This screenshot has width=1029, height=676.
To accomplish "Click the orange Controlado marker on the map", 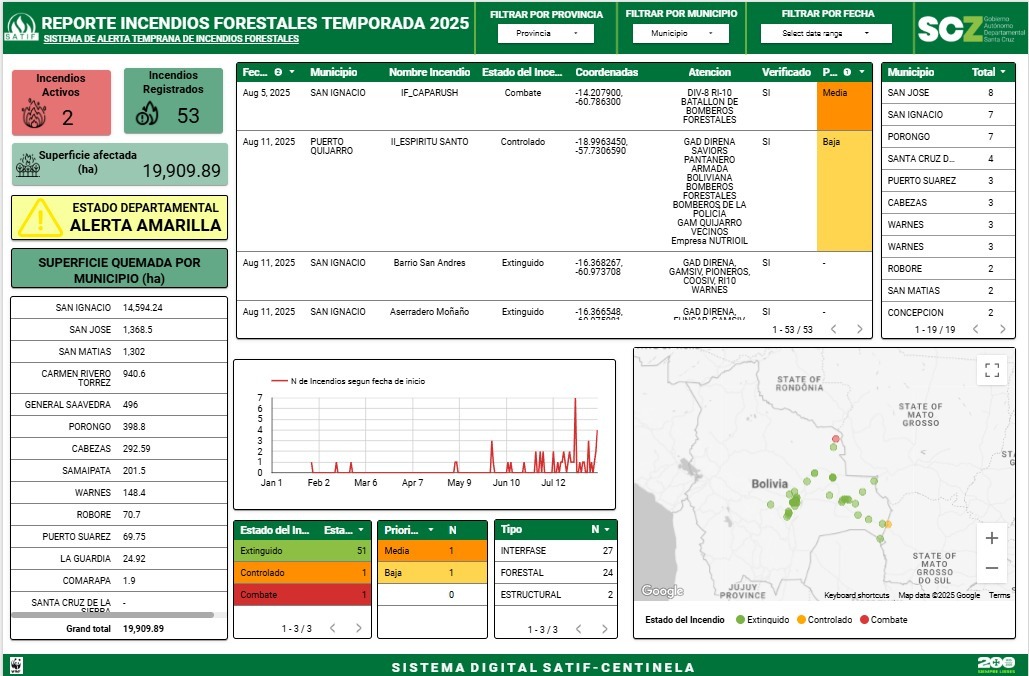I will [888, 524].
